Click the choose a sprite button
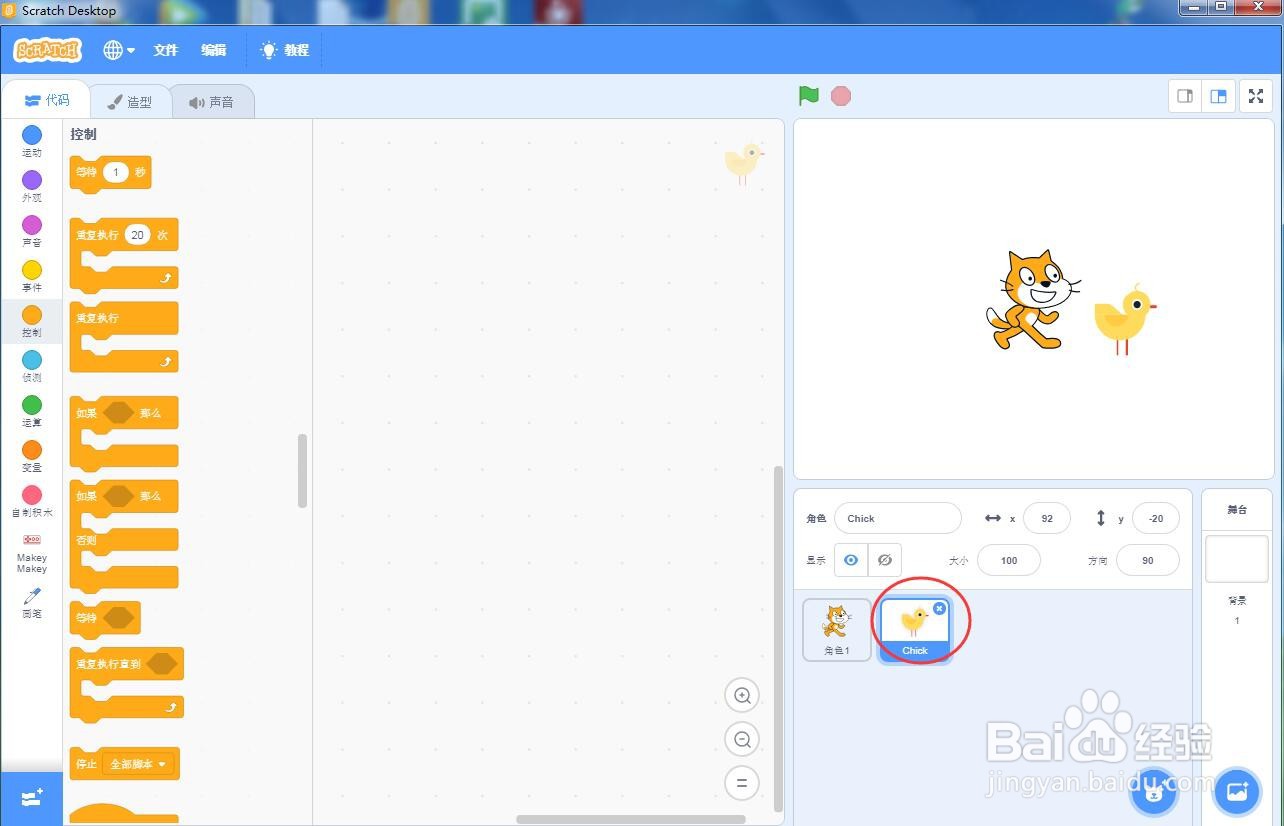The height and width of the screenshot is (826, 1284). [1154, 794]
